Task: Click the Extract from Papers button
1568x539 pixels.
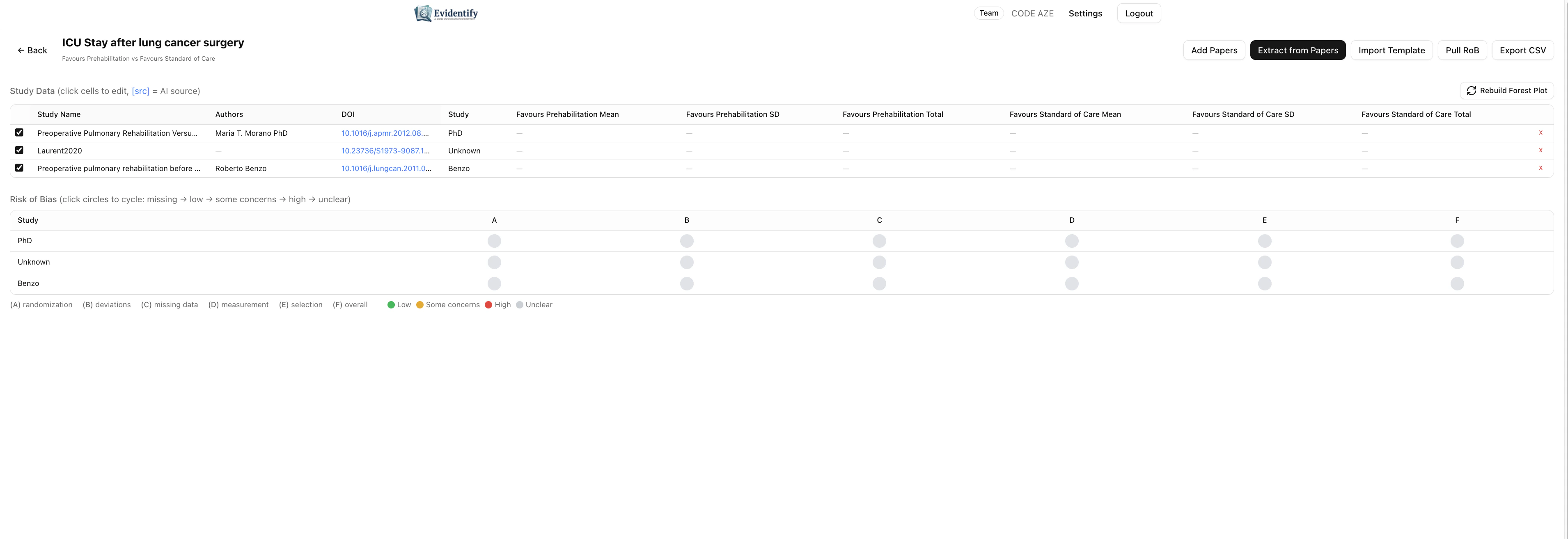Action: (x=1297, y=50)
